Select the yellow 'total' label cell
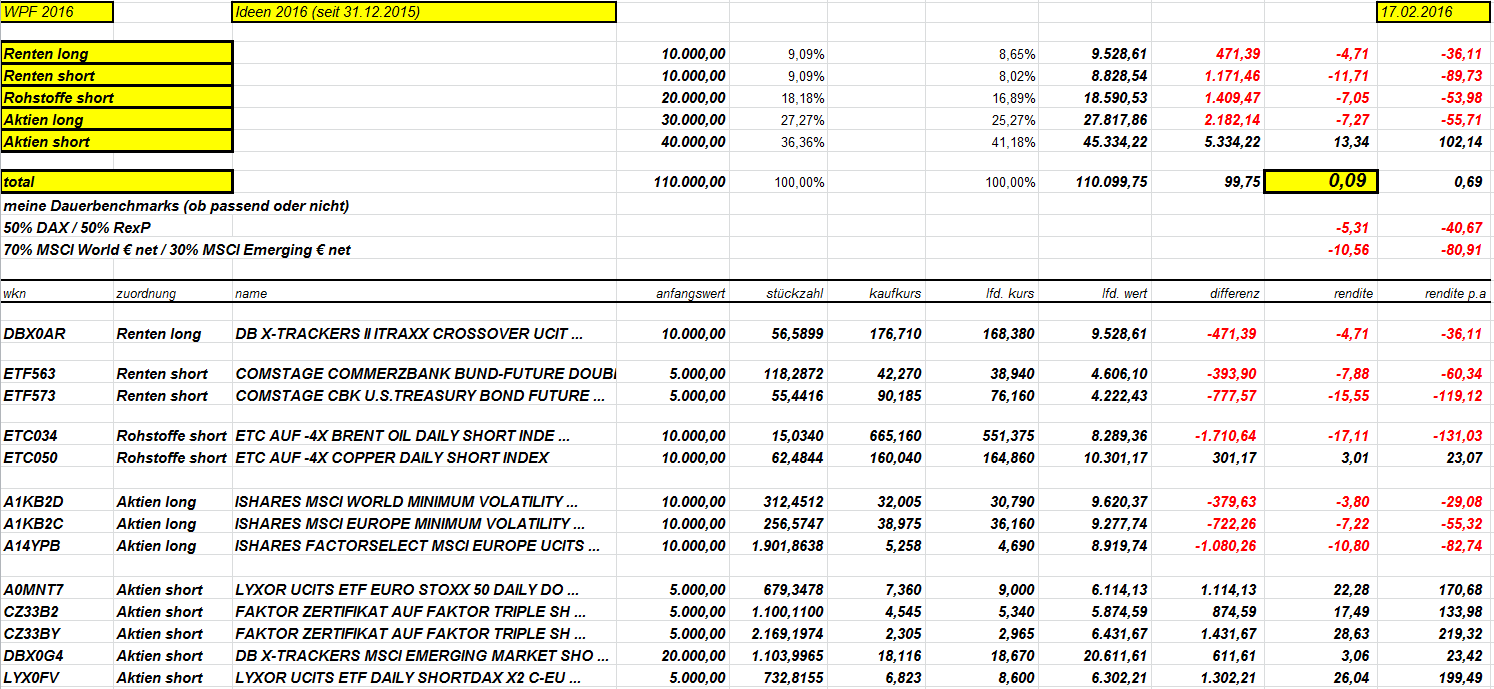The image size is (1494, 689). click(116, 182)
